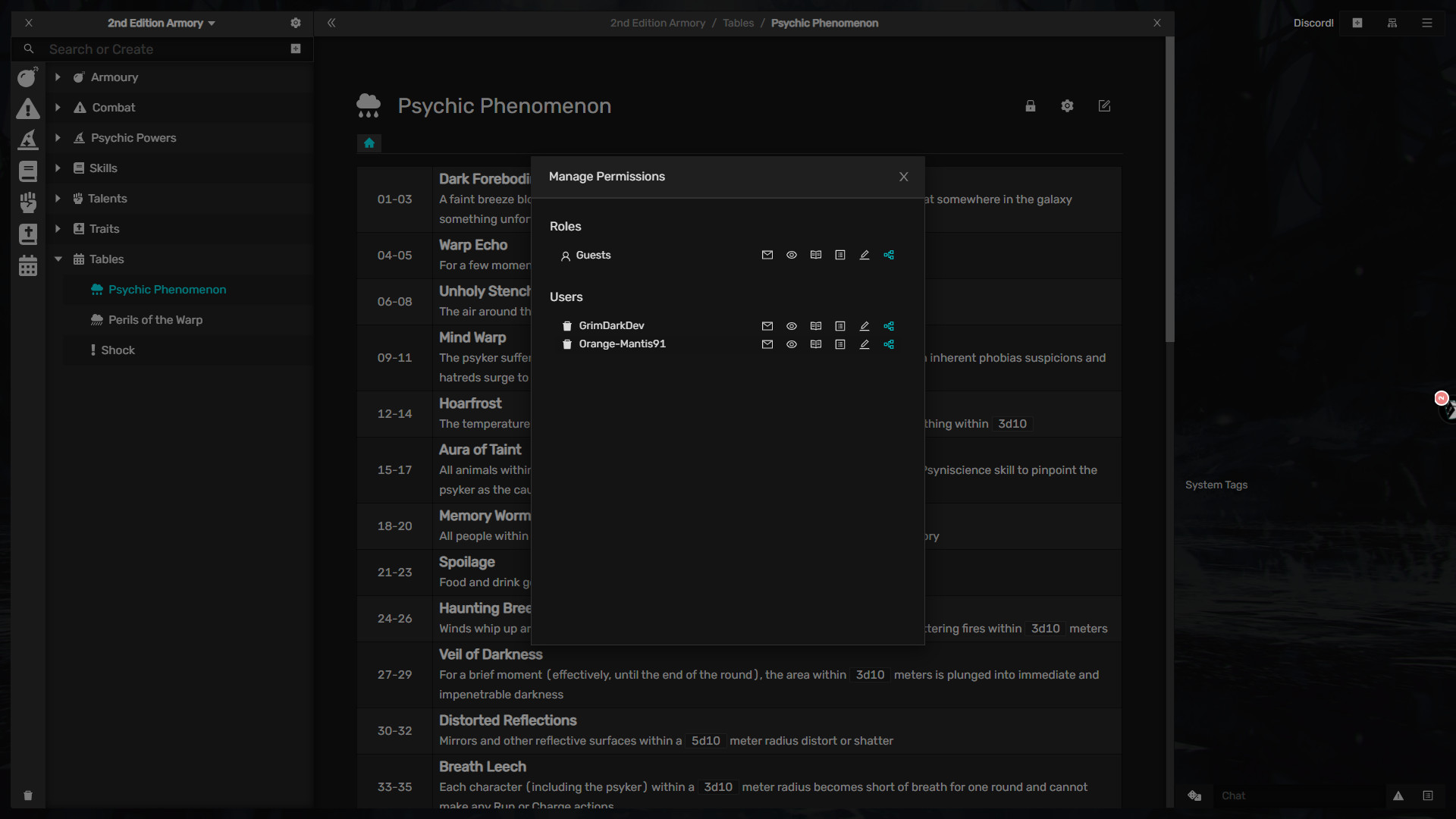Open Tables from the breadcrumb
Screen dimensions: 1456x819
point(738,23)
